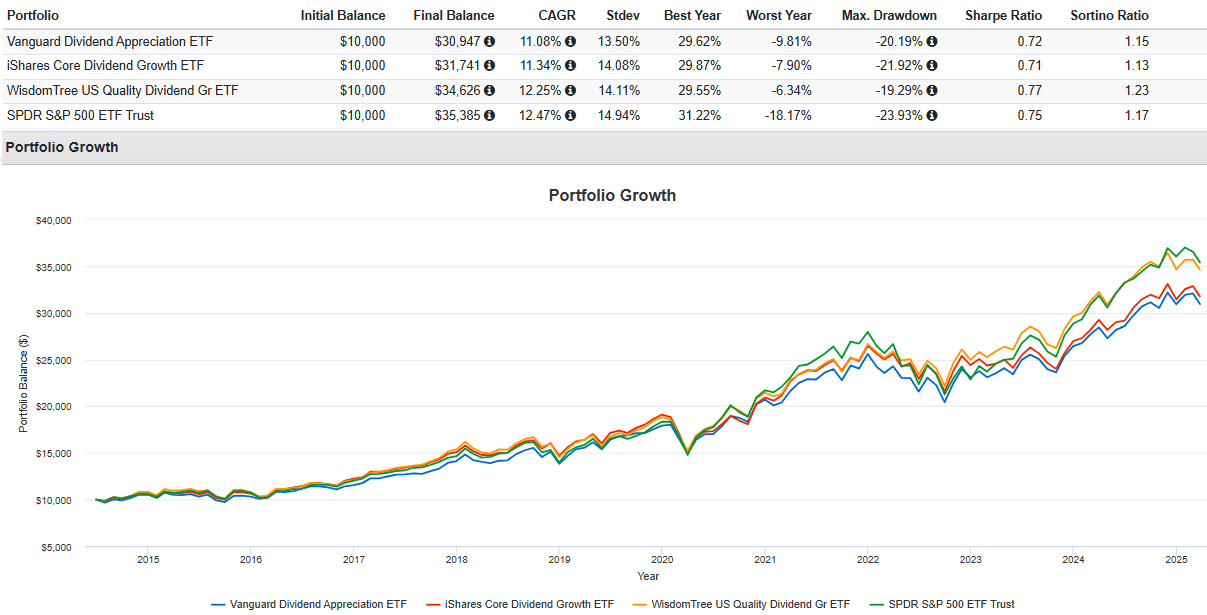Open info icon next to 11.34% CAGR
1207x615 pixels.
pos(570,66)
